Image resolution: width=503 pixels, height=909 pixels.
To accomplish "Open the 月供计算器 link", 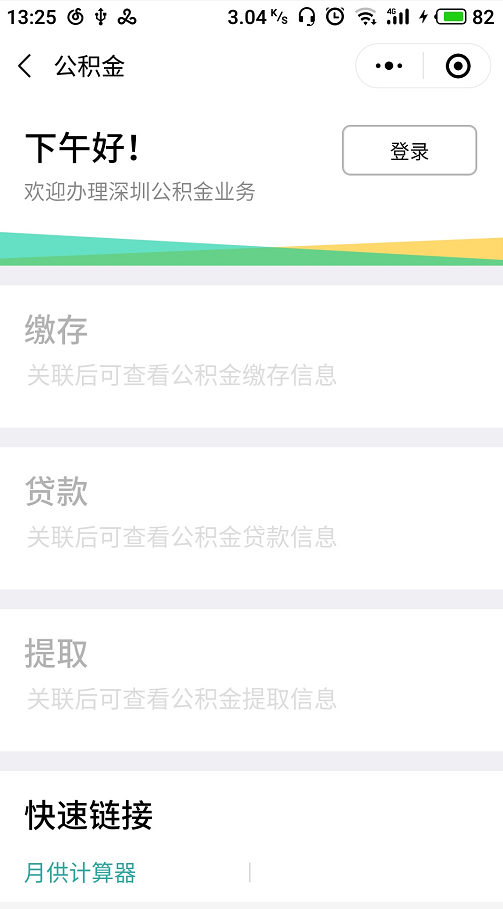I will (80, 872).
